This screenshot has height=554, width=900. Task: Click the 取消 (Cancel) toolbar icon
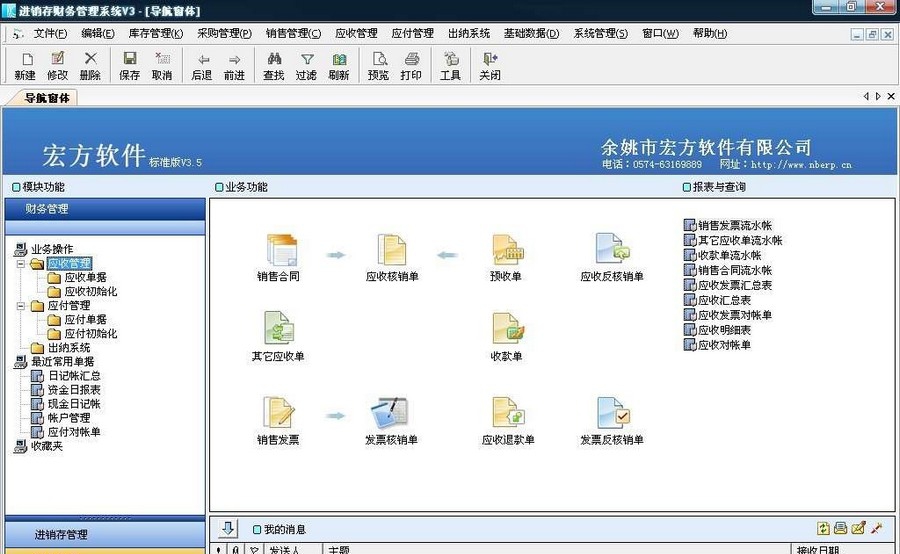(x=162, y=65)
